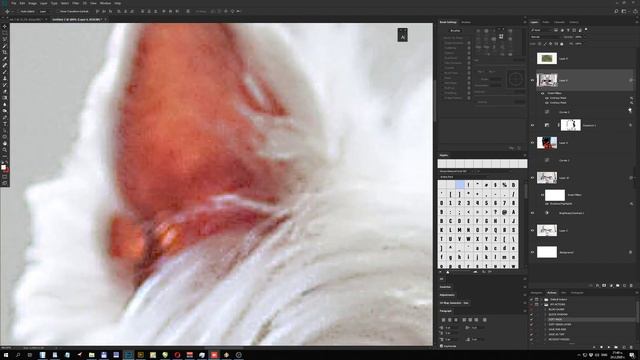Open the File menu
The width and height of the screenshot is (640, 360).
13,3
